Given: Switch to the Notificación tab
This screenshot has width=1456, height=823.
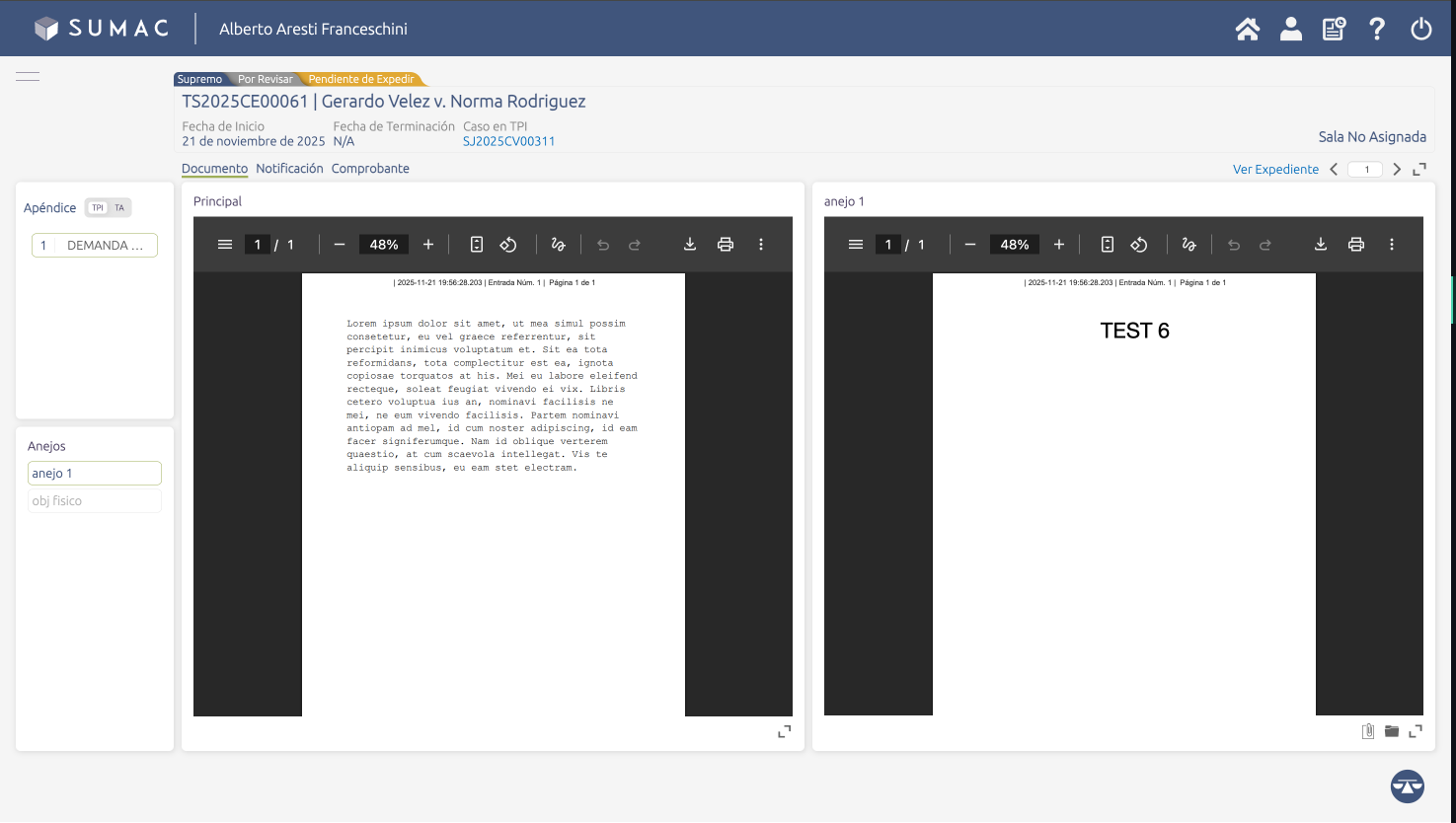Looking at the screenshot, I should [x=289, y=169].
